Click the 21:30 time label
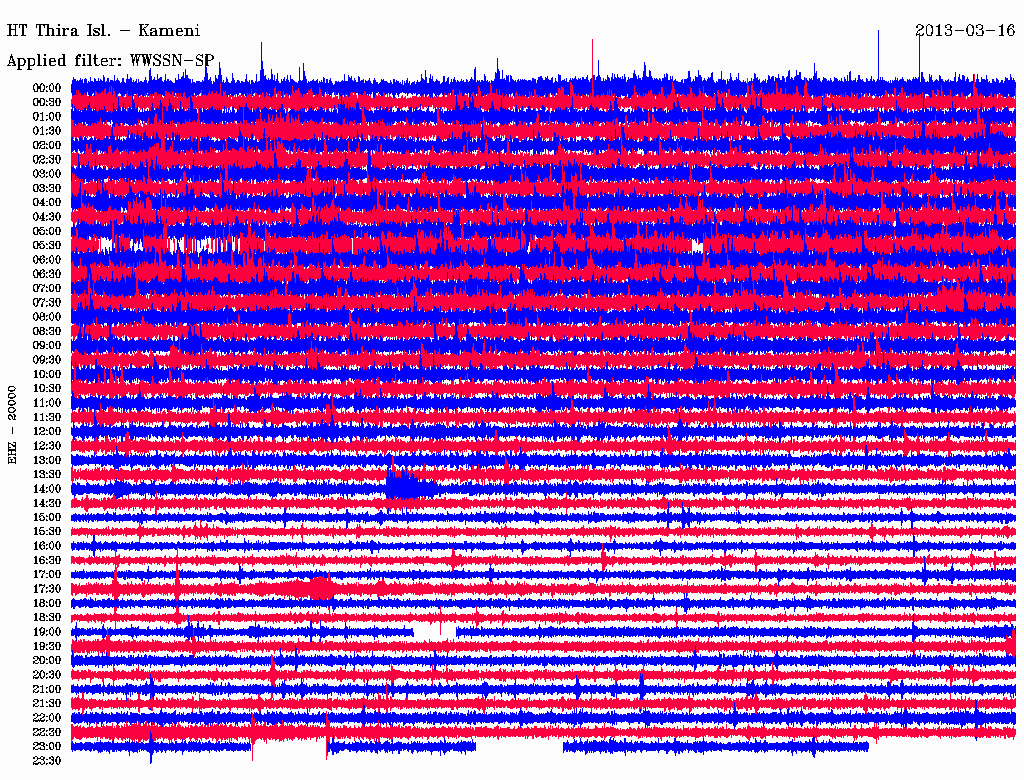This screenshot has width=1024, height=780. click(x=47, y=704)
